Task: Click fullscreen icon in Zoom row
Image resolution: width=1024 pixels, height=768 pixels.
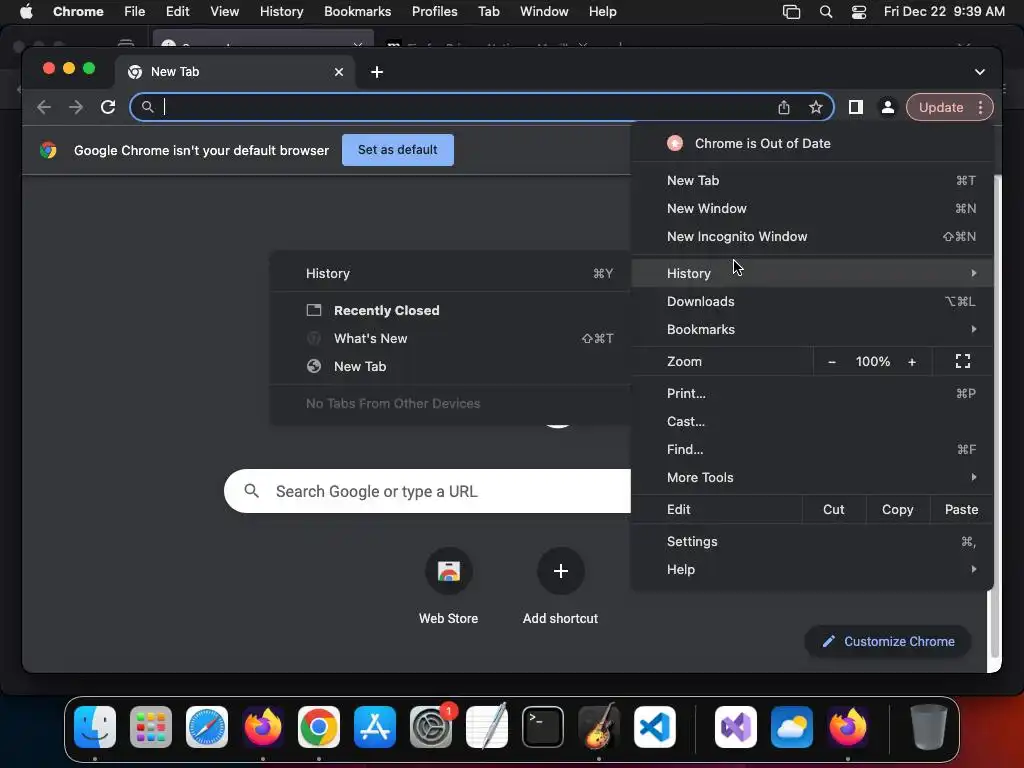Action: (963, 361)
